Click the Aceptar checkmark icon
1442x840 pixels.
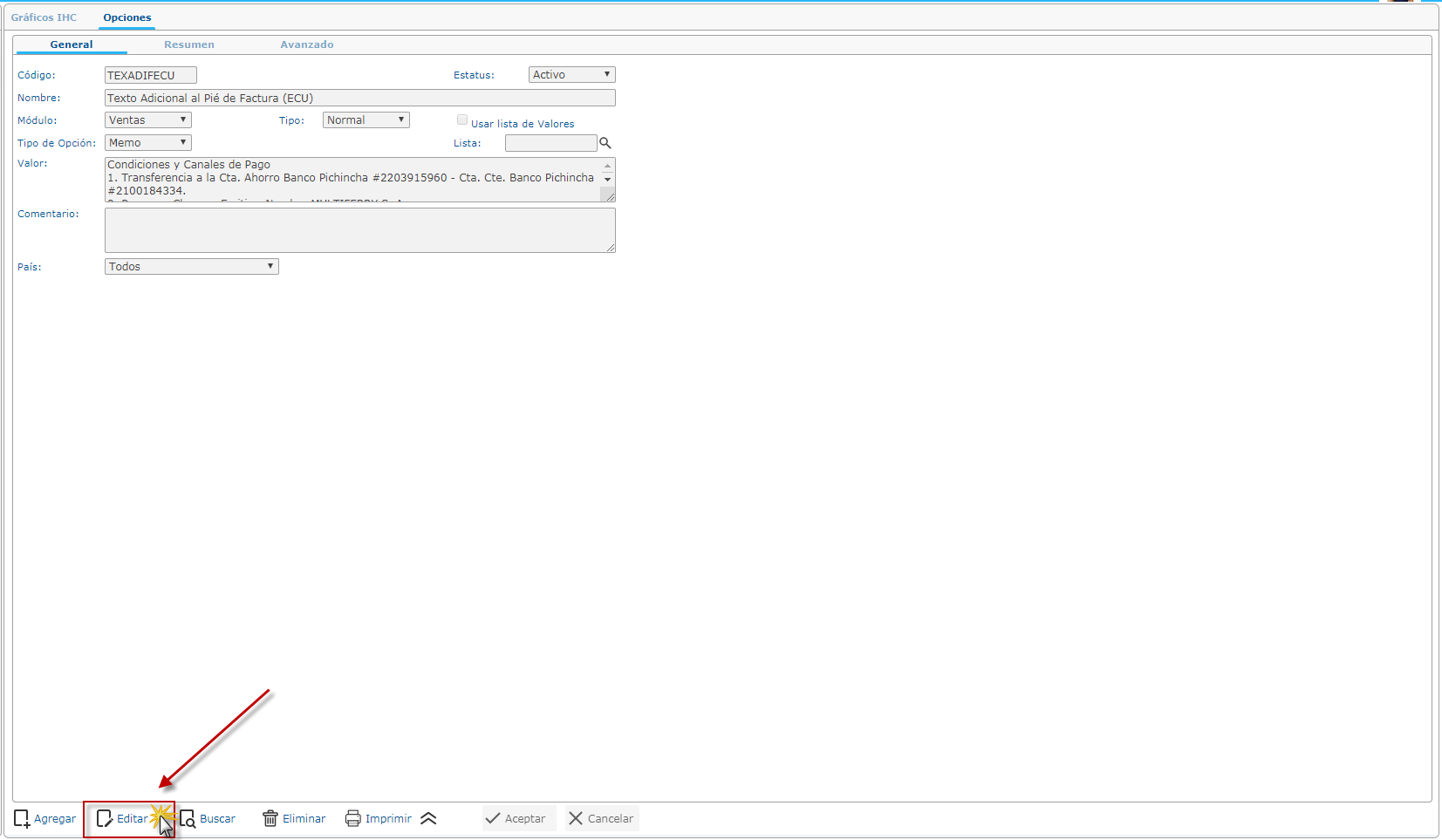coord(493,819)
